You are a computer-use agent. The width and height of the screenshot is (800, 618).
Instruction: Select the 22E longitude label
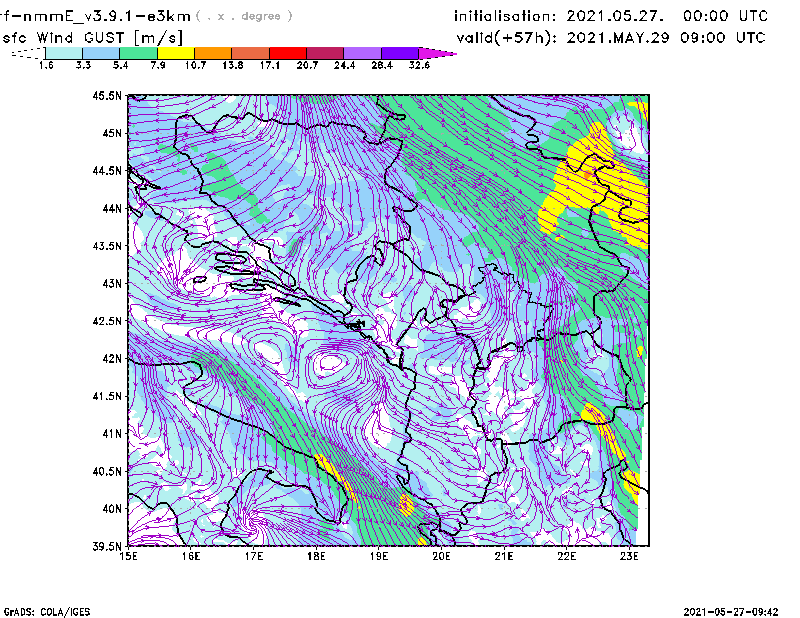pos(566,556)
